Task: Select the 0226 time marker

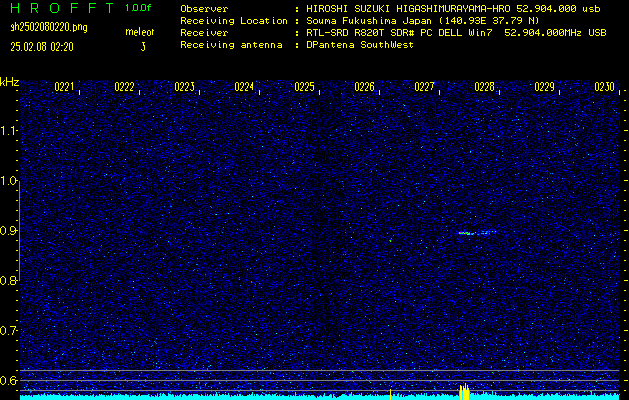Action: click(364, 87)
